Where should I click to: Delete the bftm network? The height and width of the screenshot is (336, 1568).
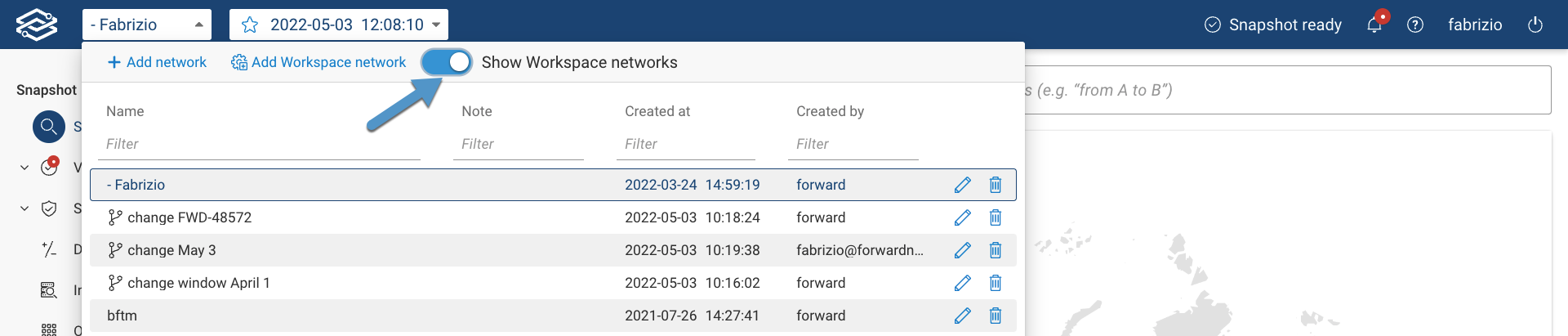996,316
